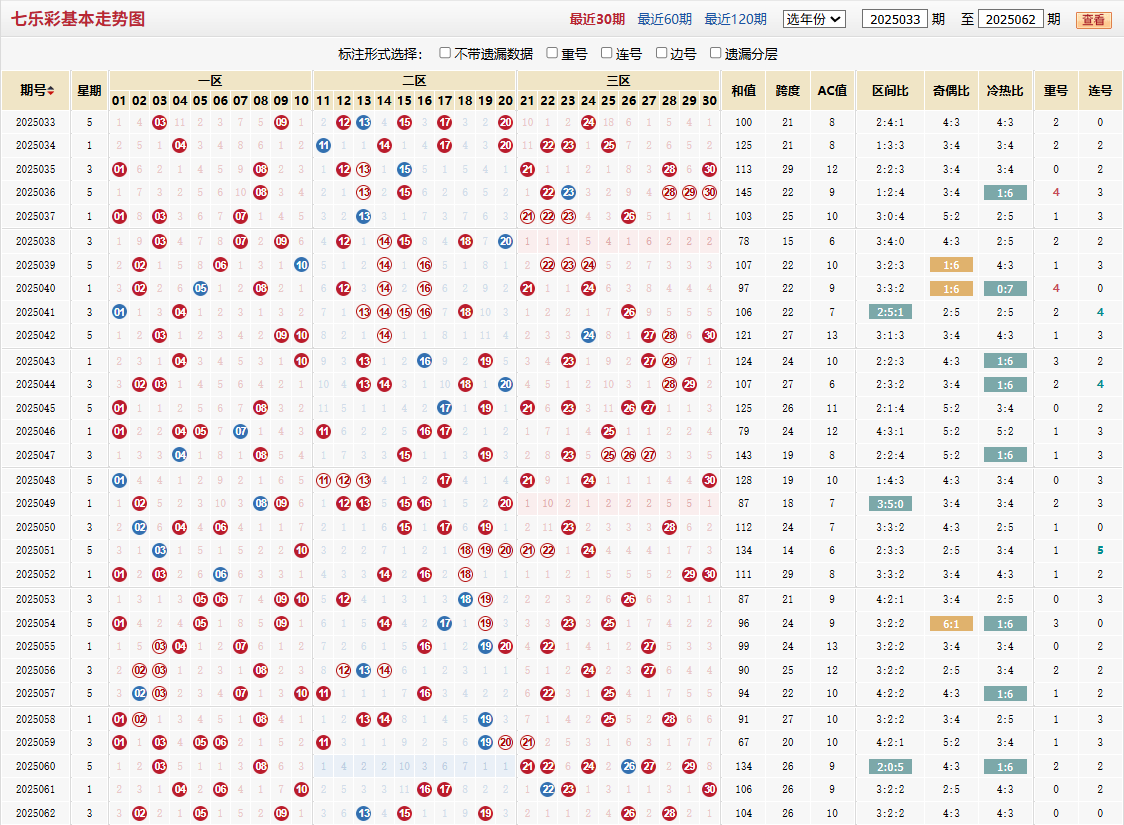Click highlighted 2:5:1 zone ratio in row 2025041
The width and height of the screenshot is (1124, 825).
(x=890, y=312)
